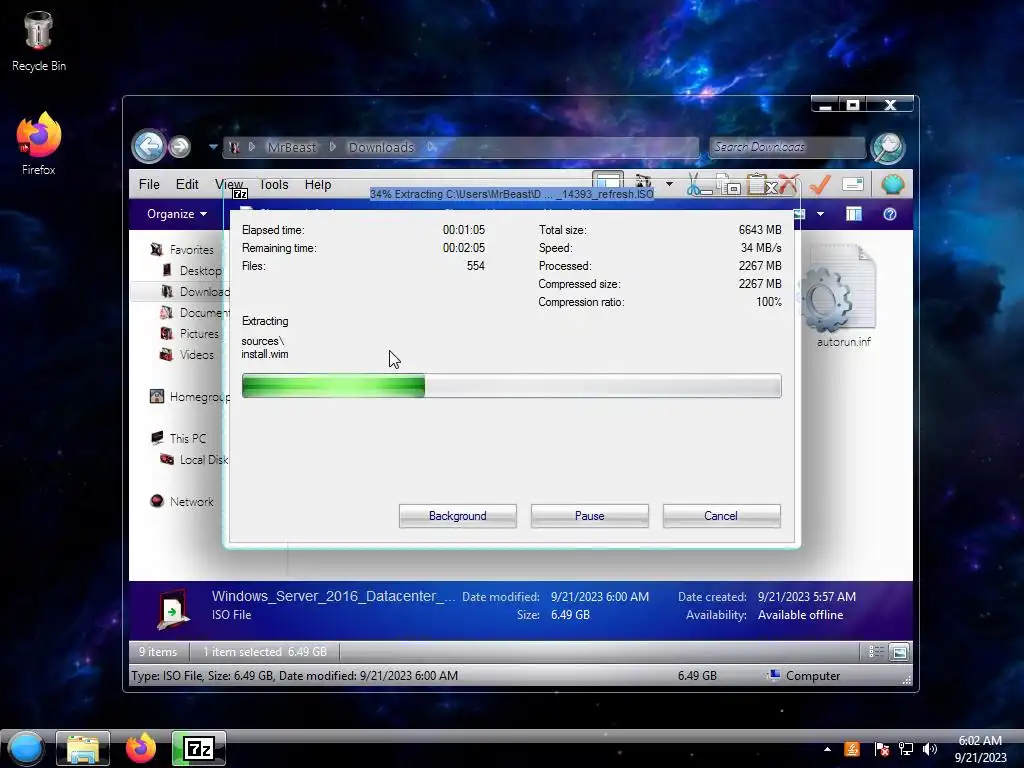Open File Explorer from the taskbar
Viewport: 1024px width, 768px height.
tap(83, 748)
